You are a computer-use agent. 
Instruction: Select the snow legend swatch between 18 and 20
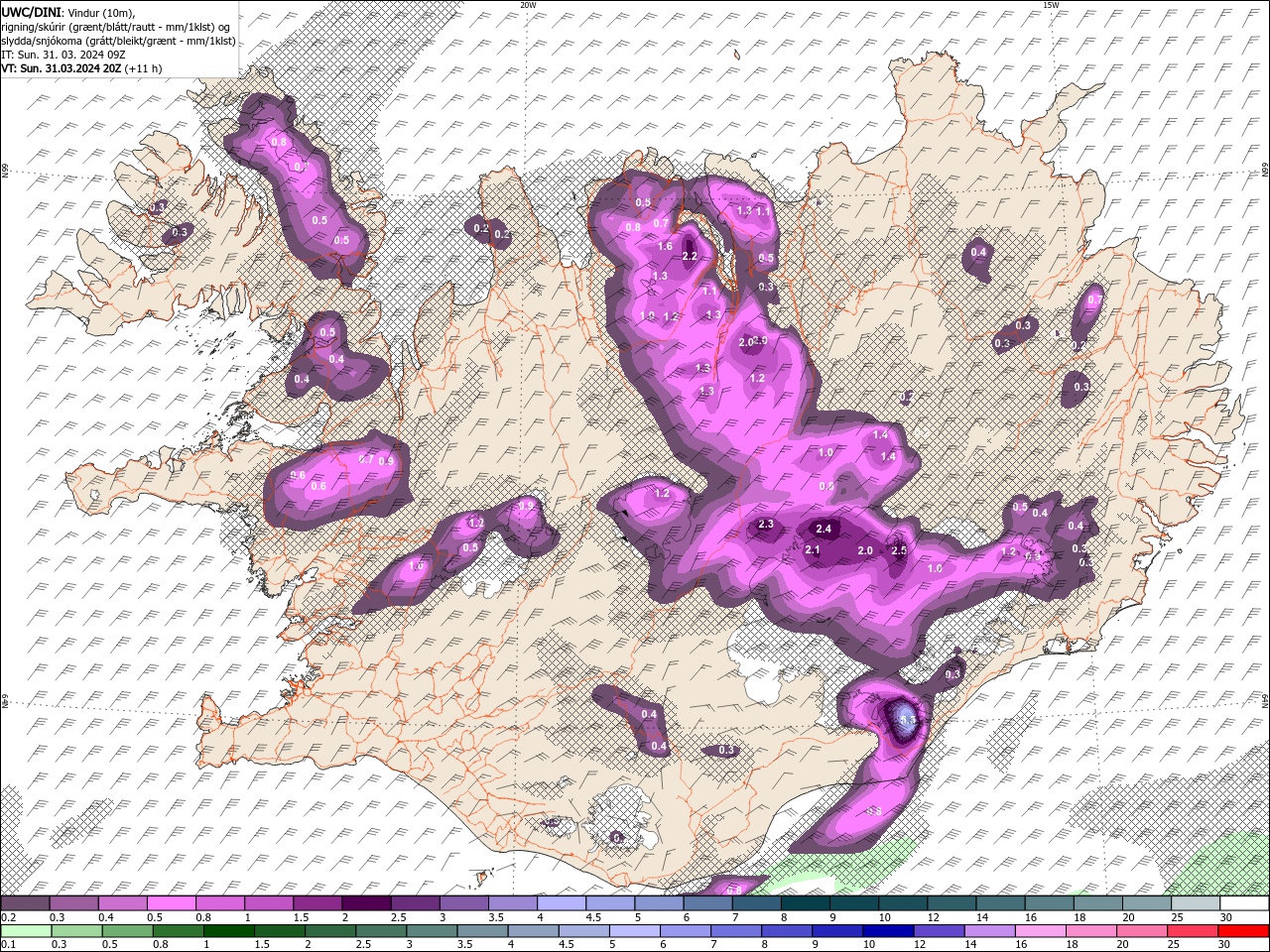[x=1098, y=902]
